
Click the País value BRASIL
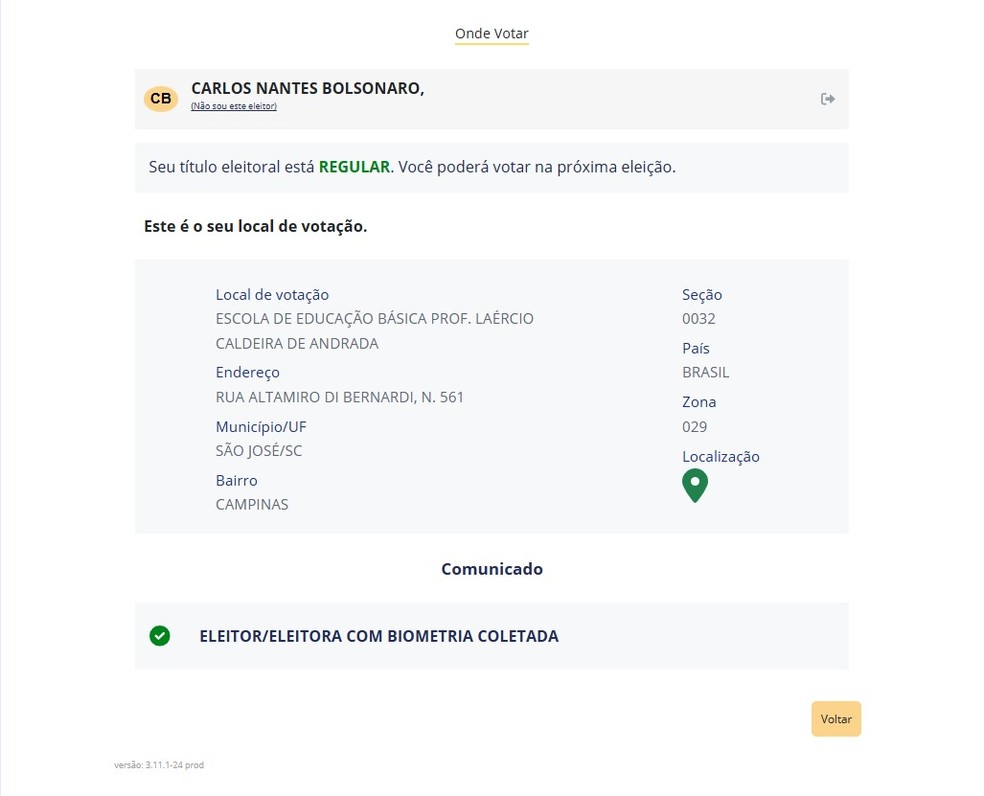[705, 372]
